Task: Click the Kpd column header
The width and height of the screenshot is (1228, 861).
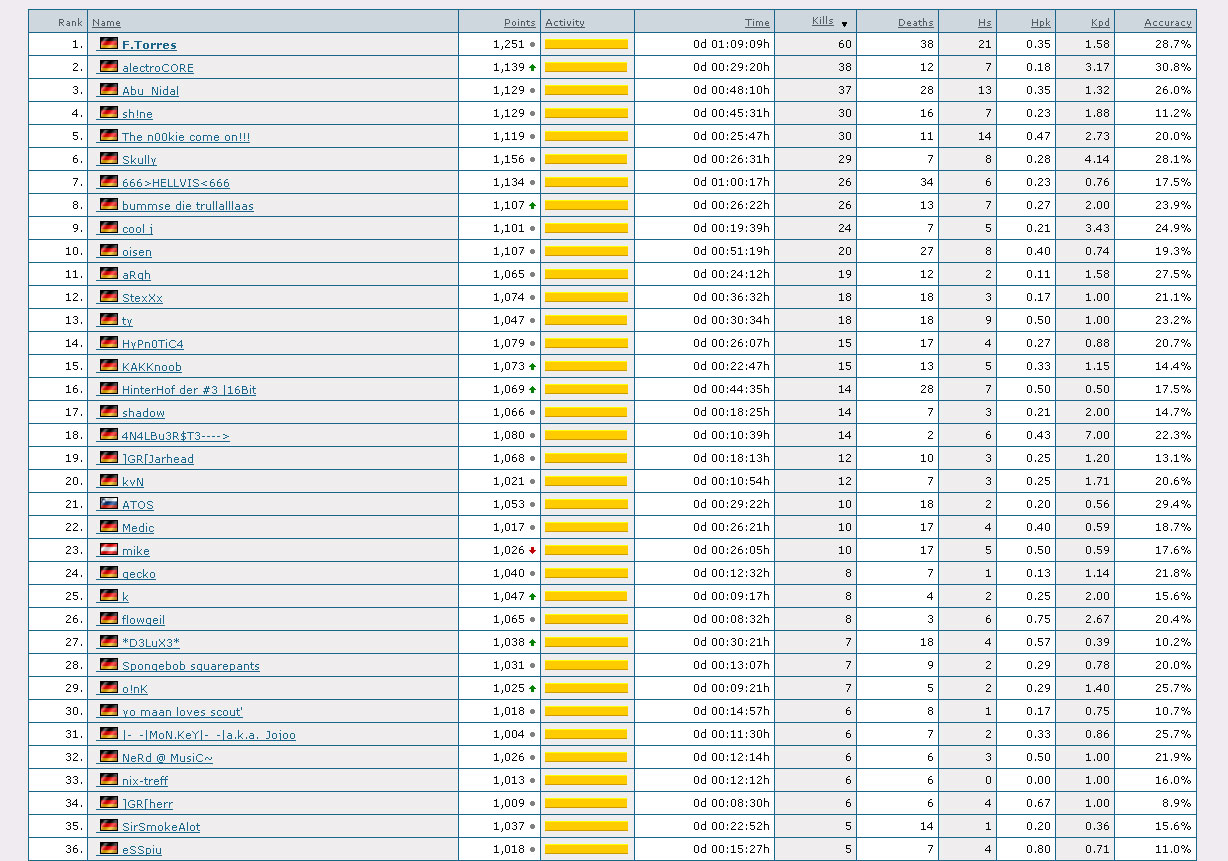Action: tap(1100, 22)
